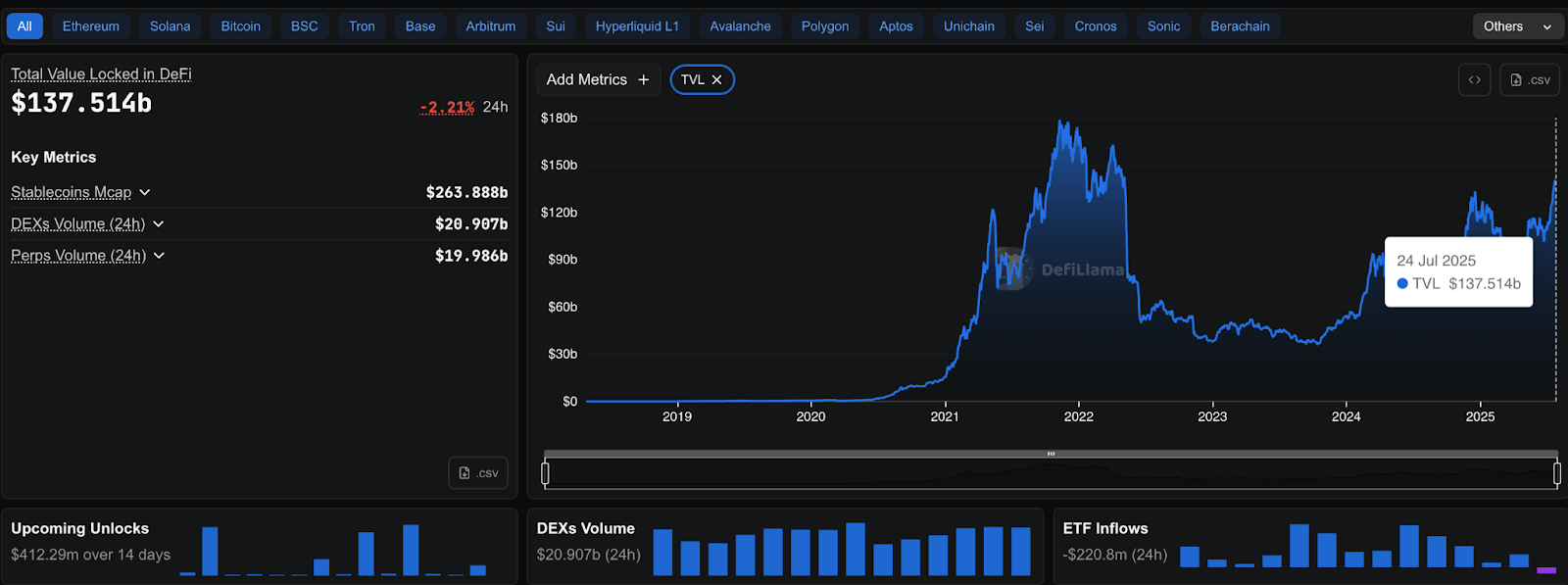Screen dimensions: 1568x585
Task: Click the top grip of the range slider
Action: [1051, 454]
